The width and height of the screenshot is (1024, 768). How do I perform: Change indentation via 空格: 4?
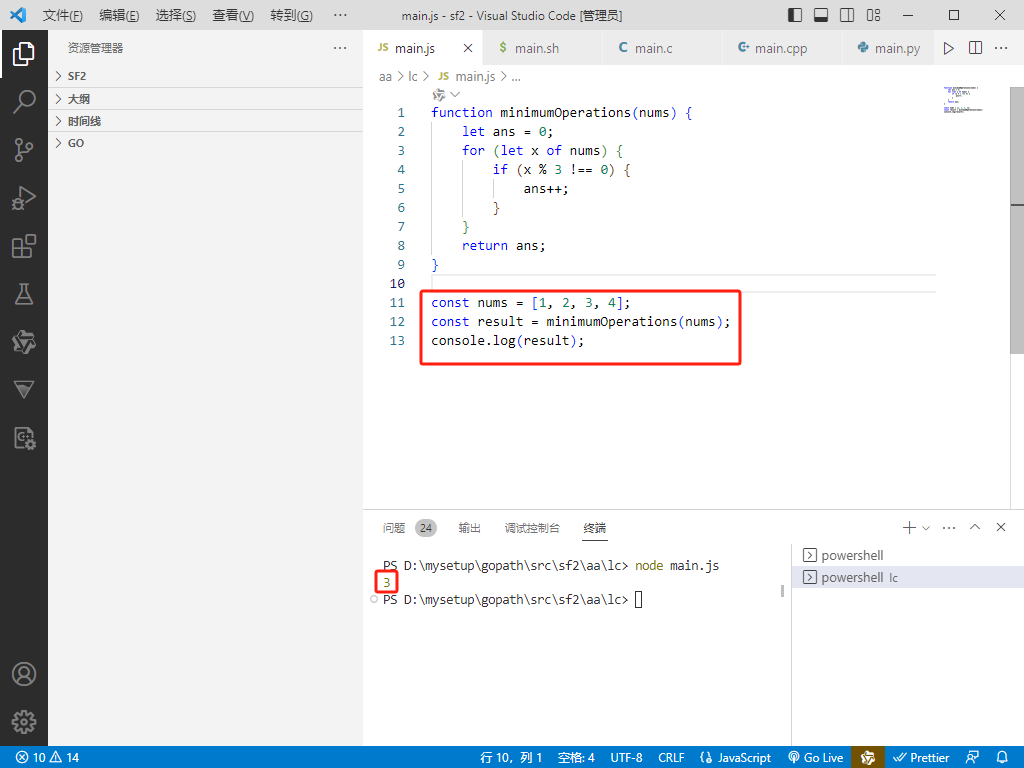(576, 757)
